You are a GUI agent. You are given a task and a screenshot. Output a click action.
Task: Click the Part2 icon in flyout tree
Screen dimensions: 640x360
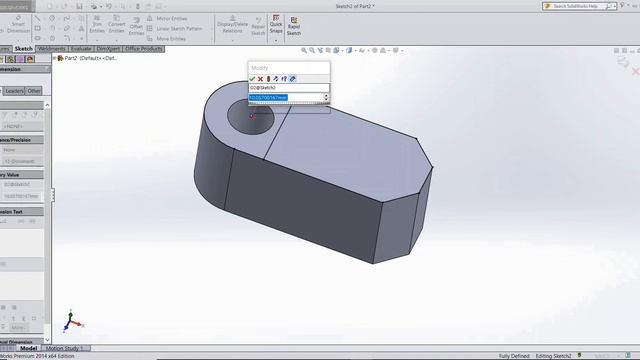pos(60,58)
